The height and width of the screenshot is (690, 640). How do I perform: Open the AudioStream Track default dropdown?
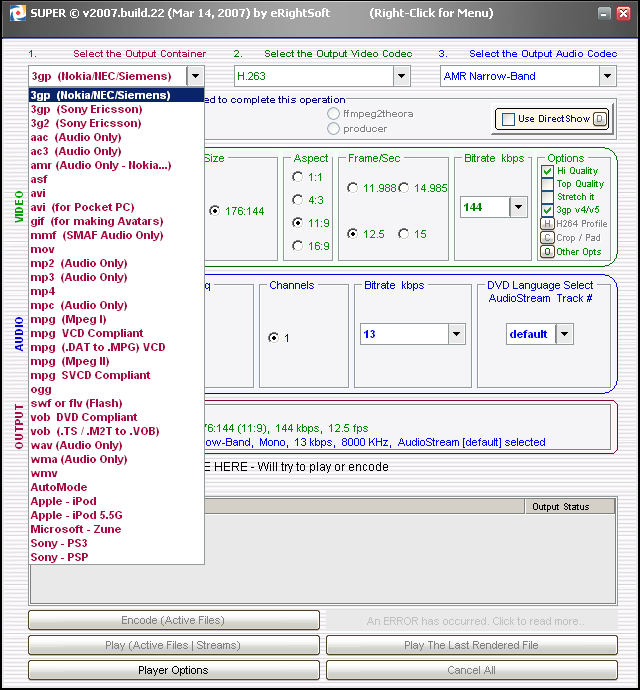tap(564, 334)
